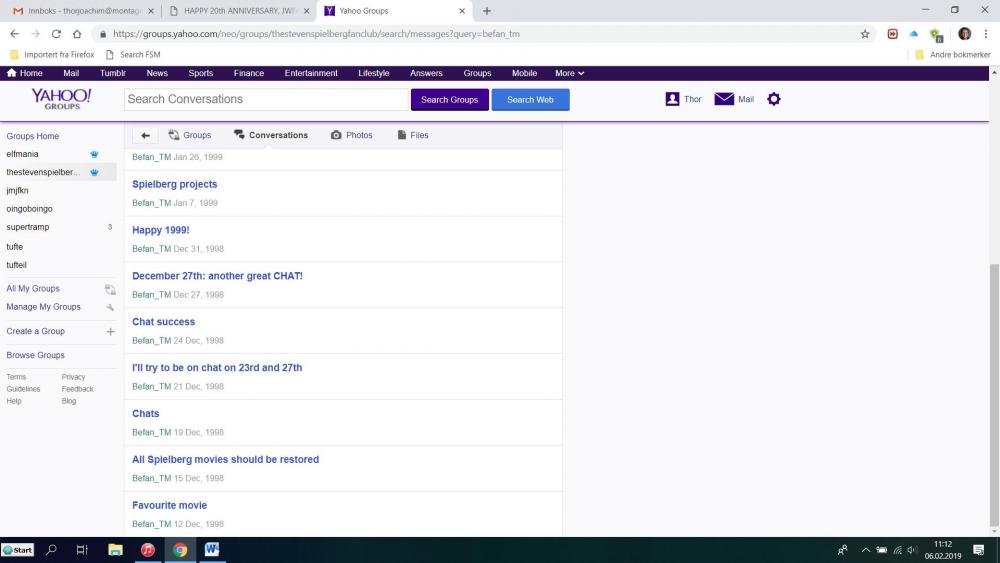This screenshot has width=1000, height=563.
Task: Open Thor profile avatar icon
Action: (x=672, y=99)
